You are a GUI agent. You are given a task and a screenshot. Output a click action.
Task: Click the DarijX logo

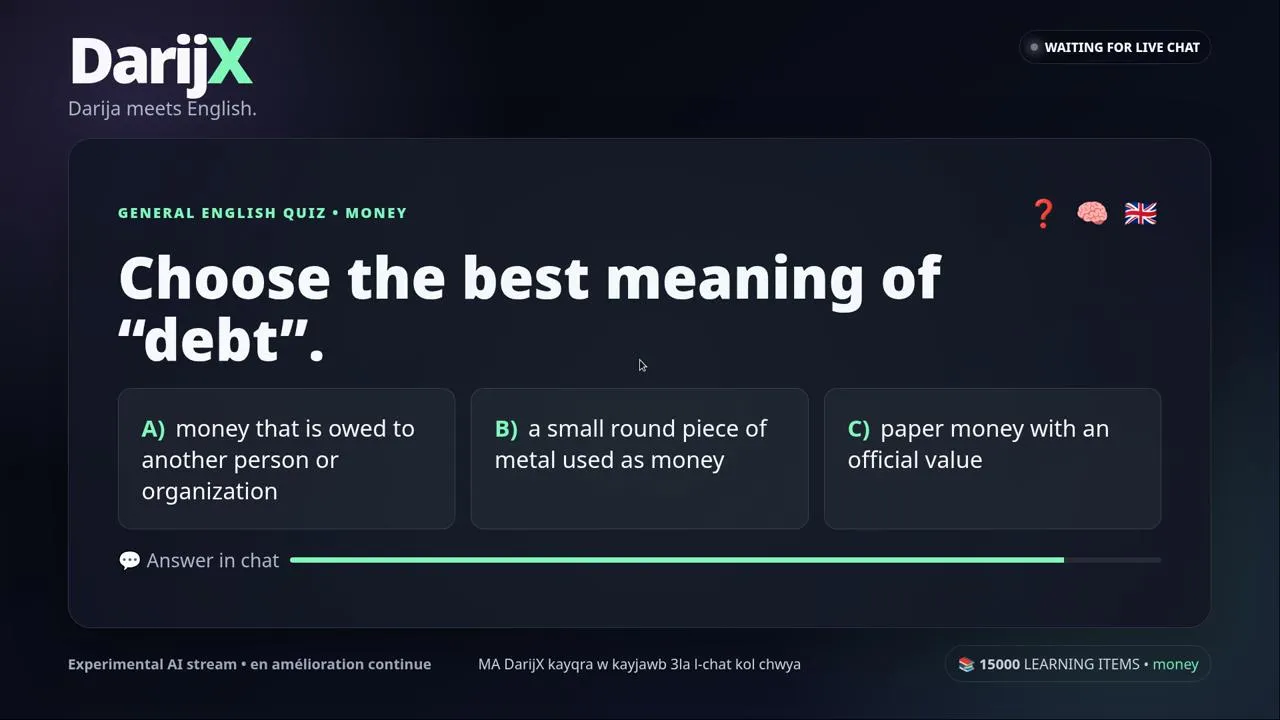pos(161,61)
